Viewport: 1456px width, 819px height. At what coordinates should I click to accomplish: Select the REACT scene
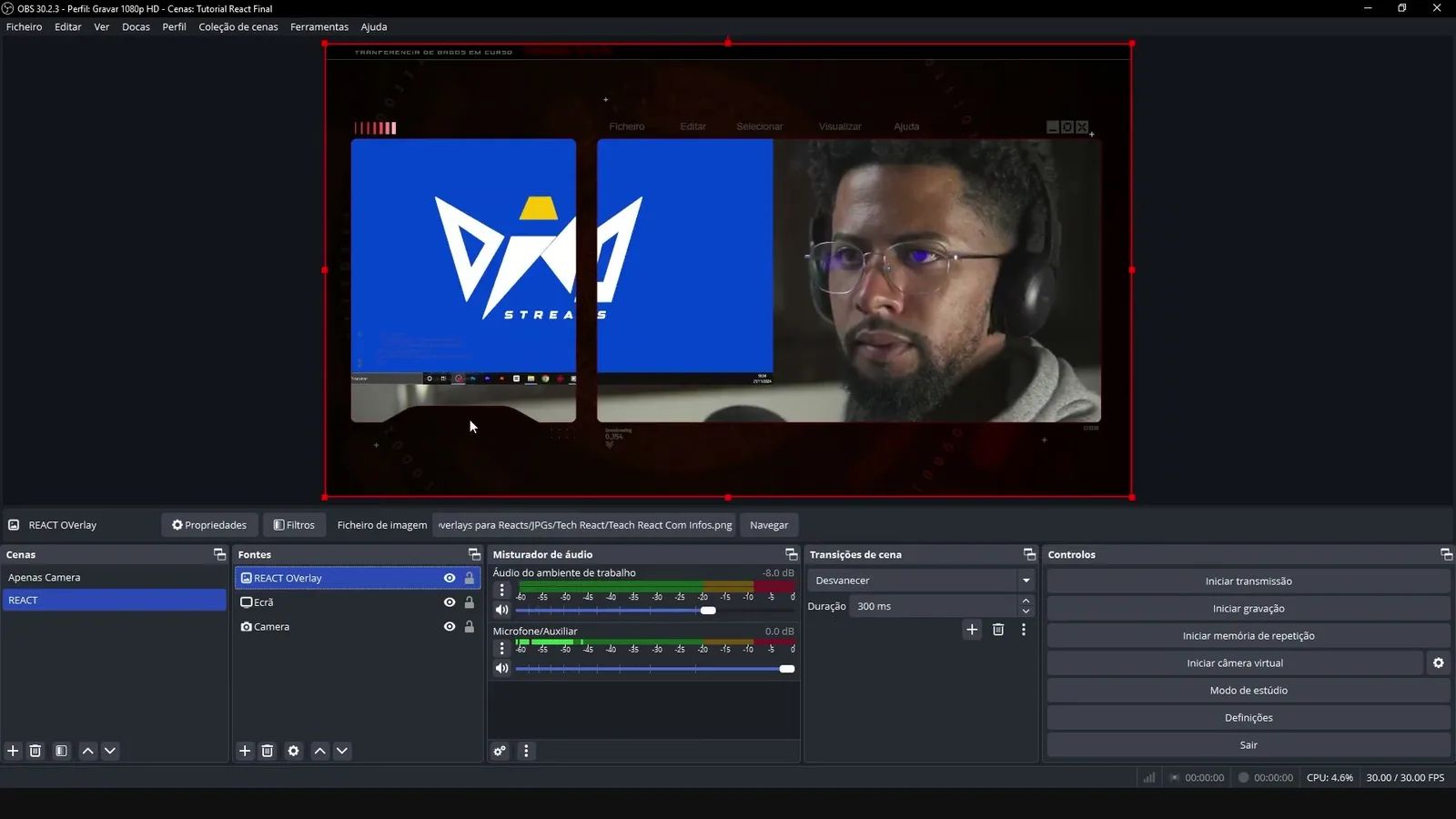(114, 600)
